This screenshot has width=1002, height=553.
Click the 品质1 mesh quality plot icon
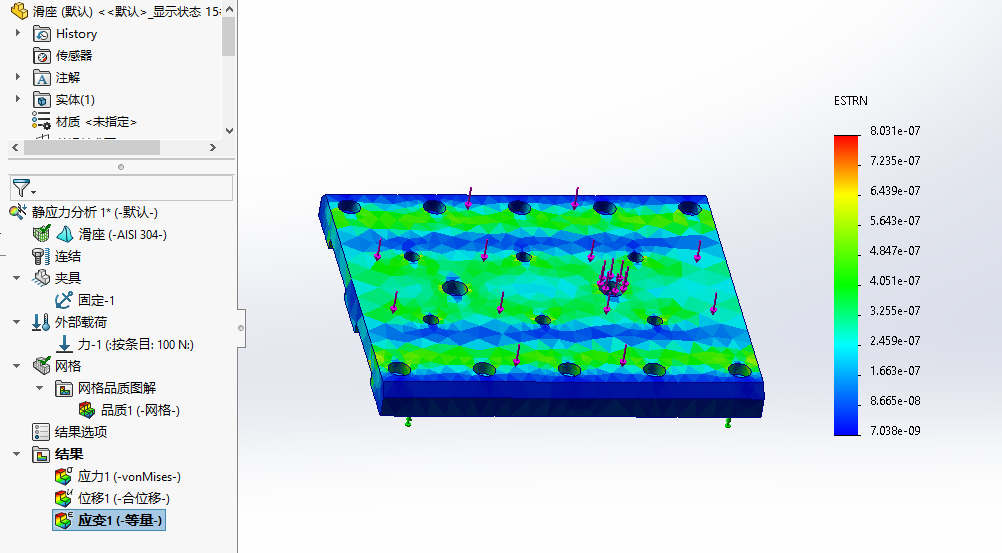(87, 410)
